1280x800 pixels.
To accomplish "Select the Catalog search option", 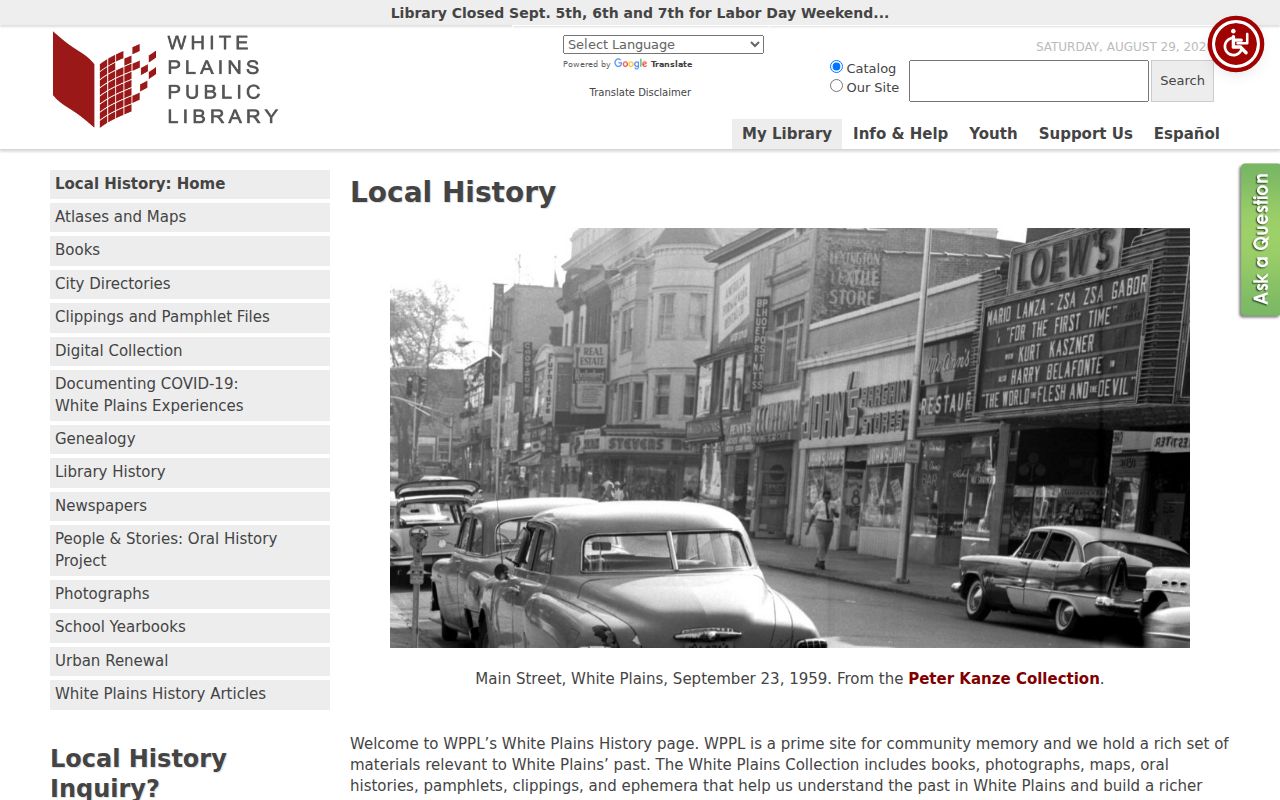I will point(837,67).
